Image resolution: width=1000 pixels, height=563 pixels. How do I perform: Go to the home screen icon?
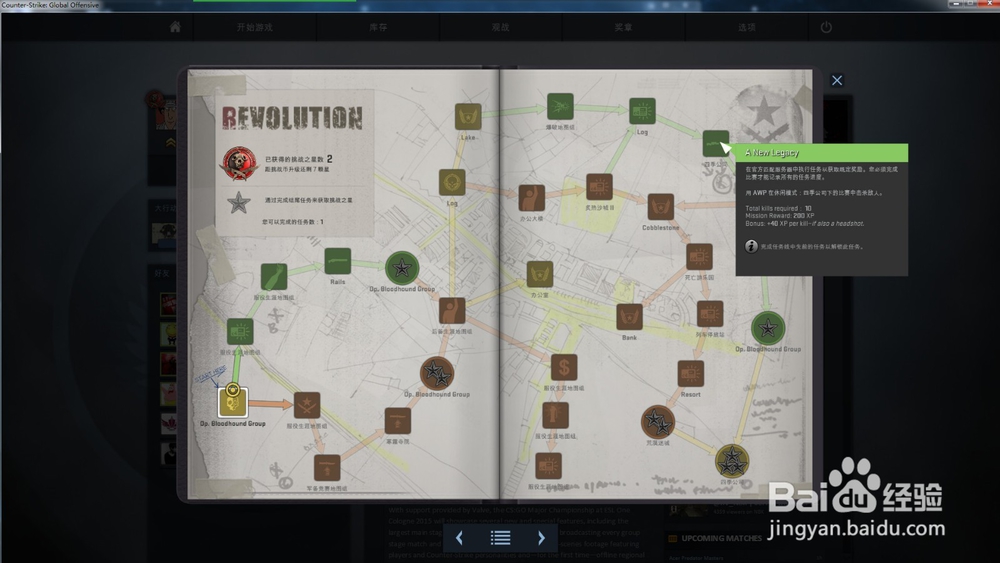click(x=175, y=27)
